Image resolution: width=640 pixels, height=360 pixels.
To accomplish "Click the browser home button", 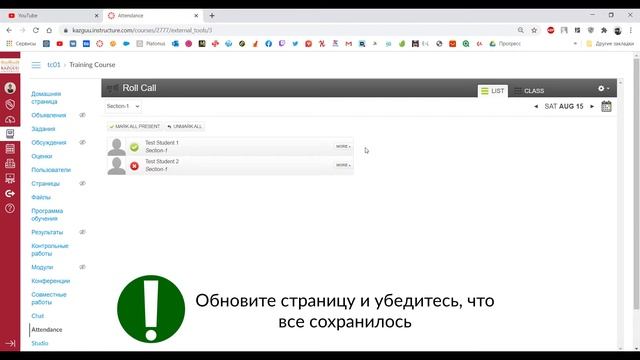I will point(49,30).
